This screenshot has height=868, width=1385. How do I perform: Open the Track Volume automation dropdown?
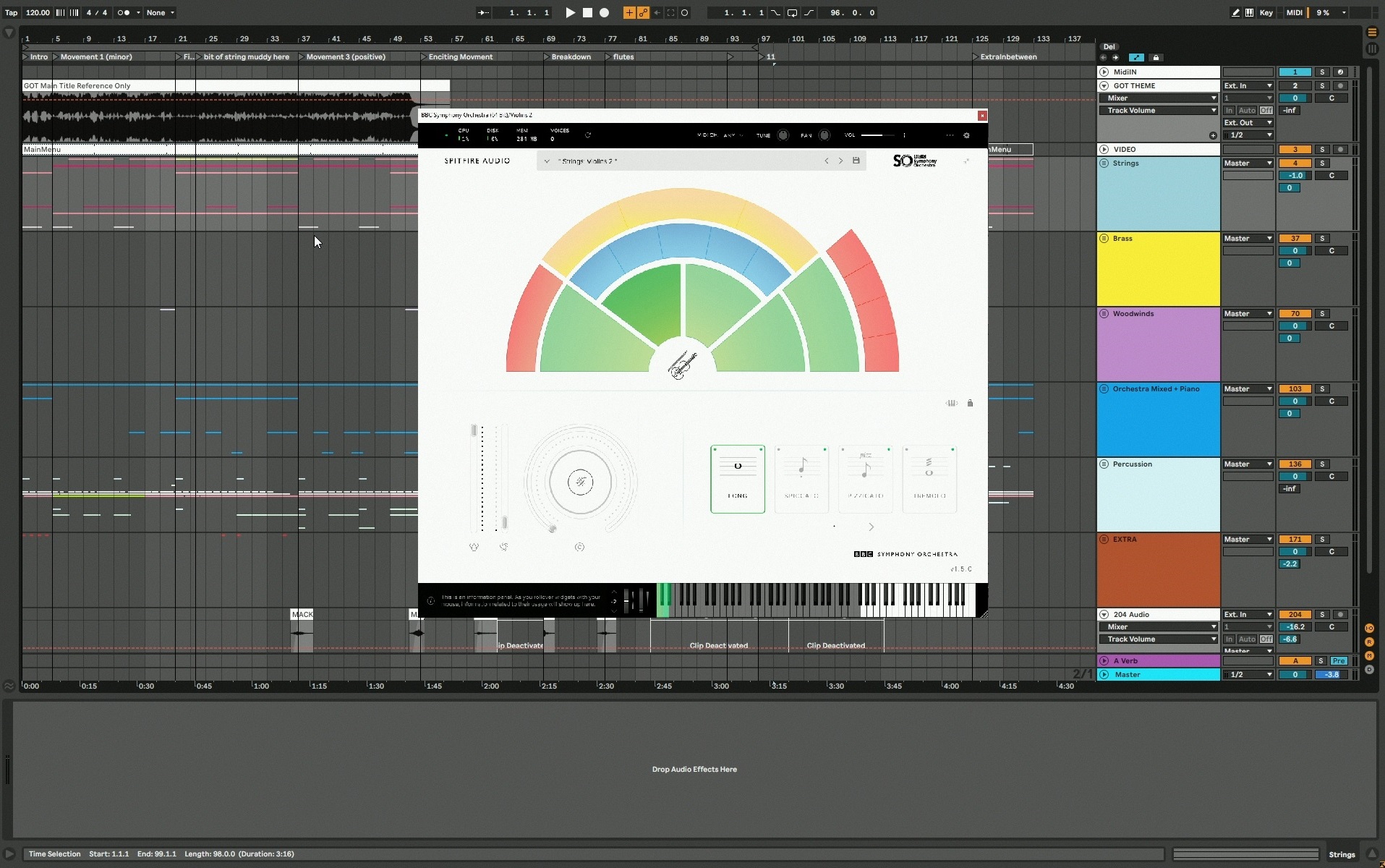1161,111
